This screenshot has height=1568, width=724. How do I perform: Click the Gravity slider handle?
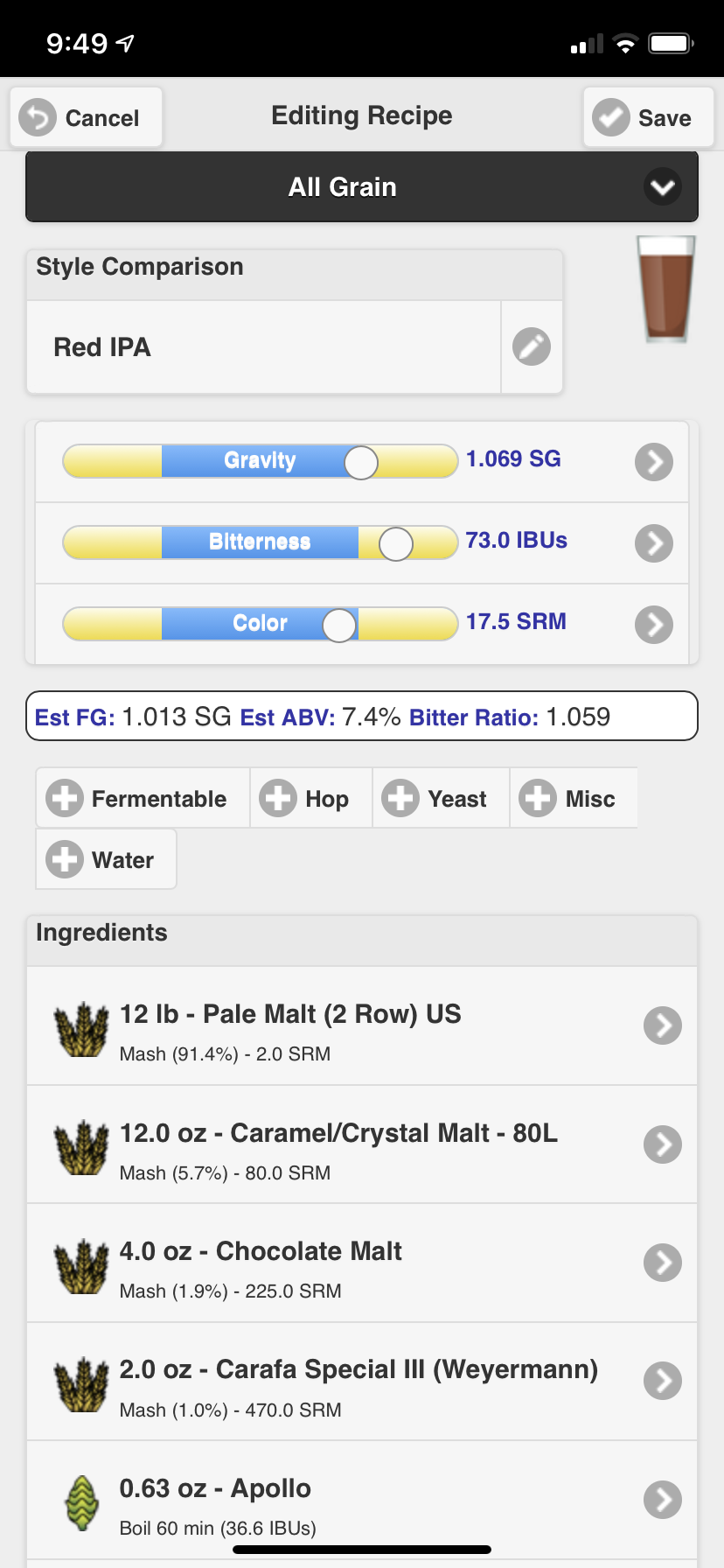(361, 462)
